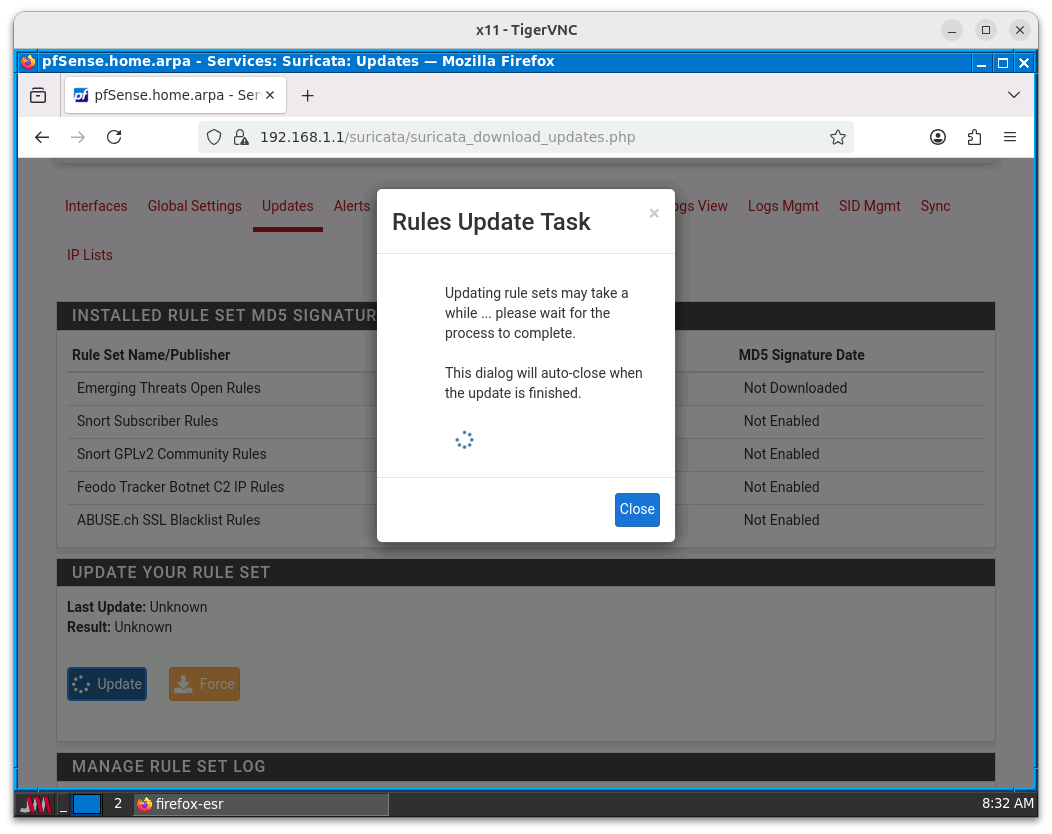The image size is (1052, 834).
Task: Open the Firefox account icon
Action: point(938,137)
